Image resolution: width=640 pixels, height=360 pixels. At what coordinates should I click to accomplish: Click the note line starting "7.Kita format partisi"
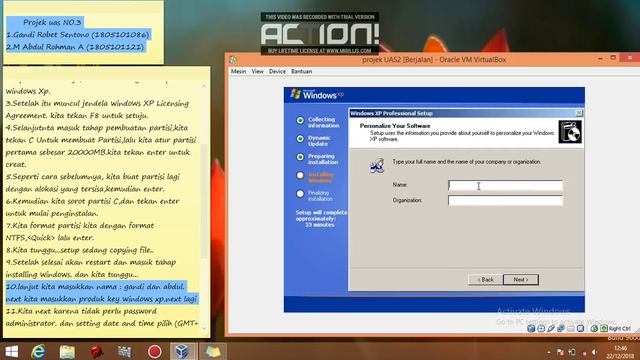[80, 225]
